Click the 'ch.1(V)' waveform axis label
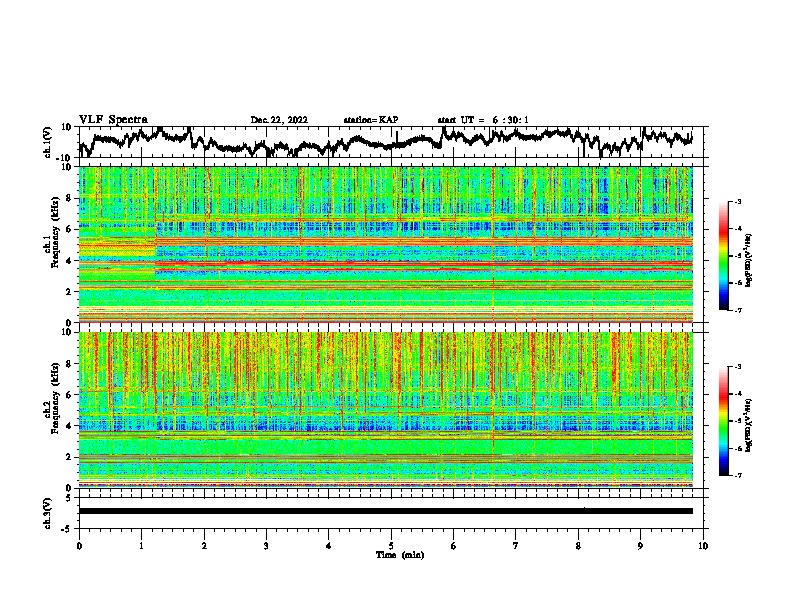 49,142
